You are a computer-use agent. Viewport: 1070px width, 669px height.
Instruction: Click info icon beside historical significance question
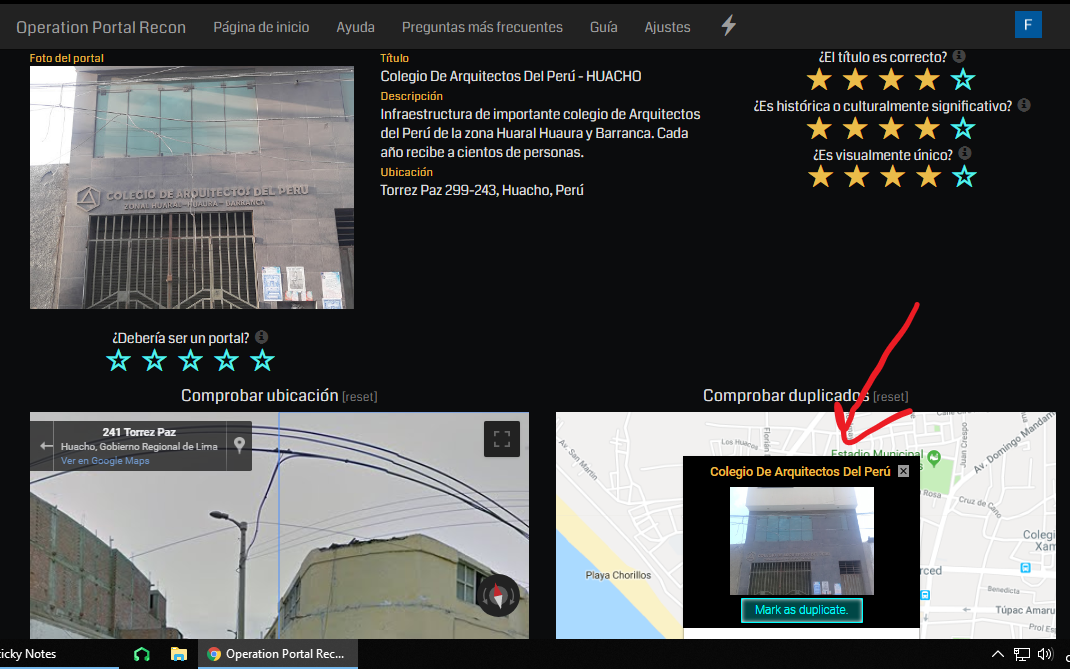tap(1024, 105)
